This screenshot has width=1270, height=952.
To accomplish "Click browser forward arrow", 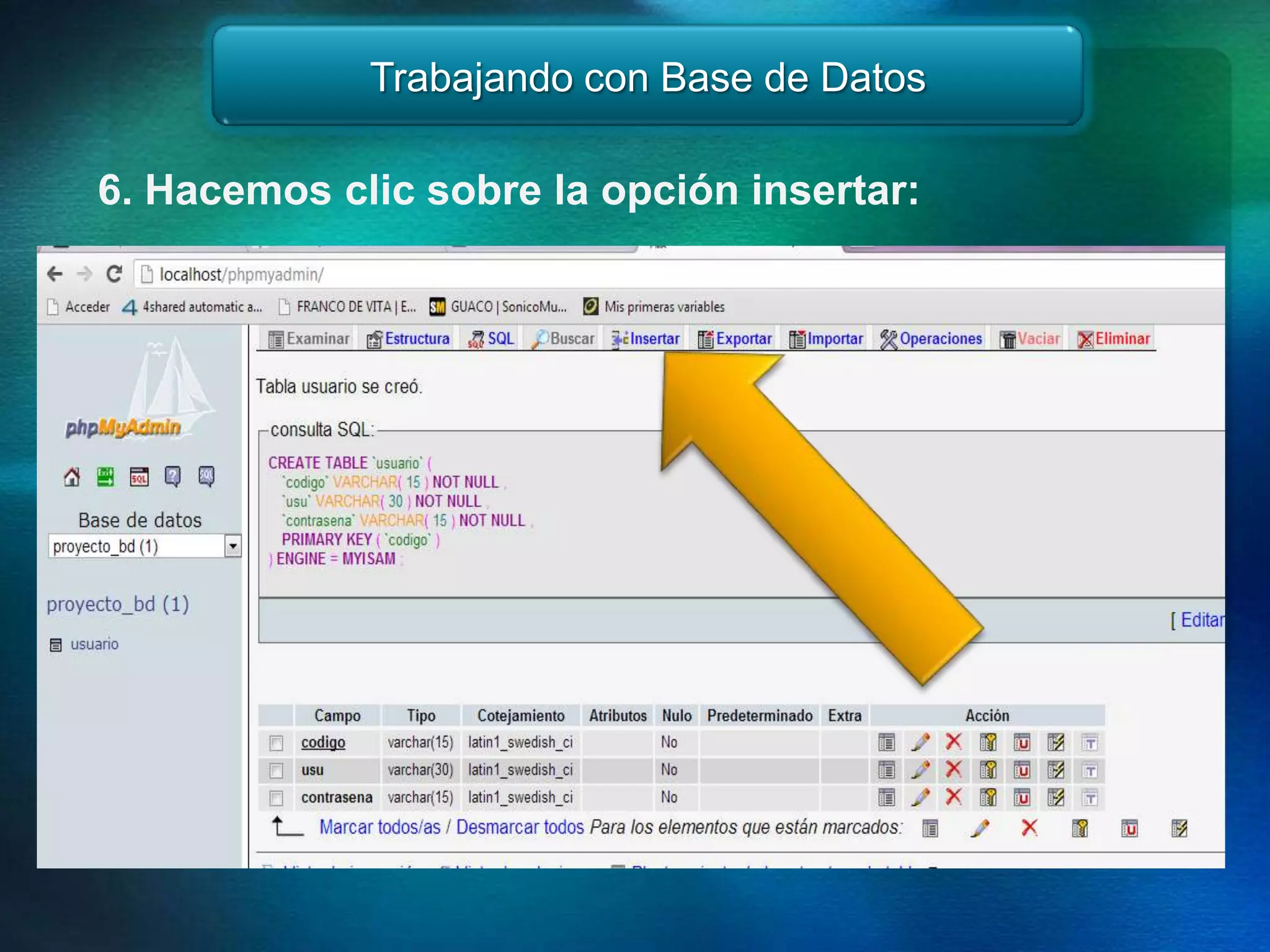I will click(84, 274).
